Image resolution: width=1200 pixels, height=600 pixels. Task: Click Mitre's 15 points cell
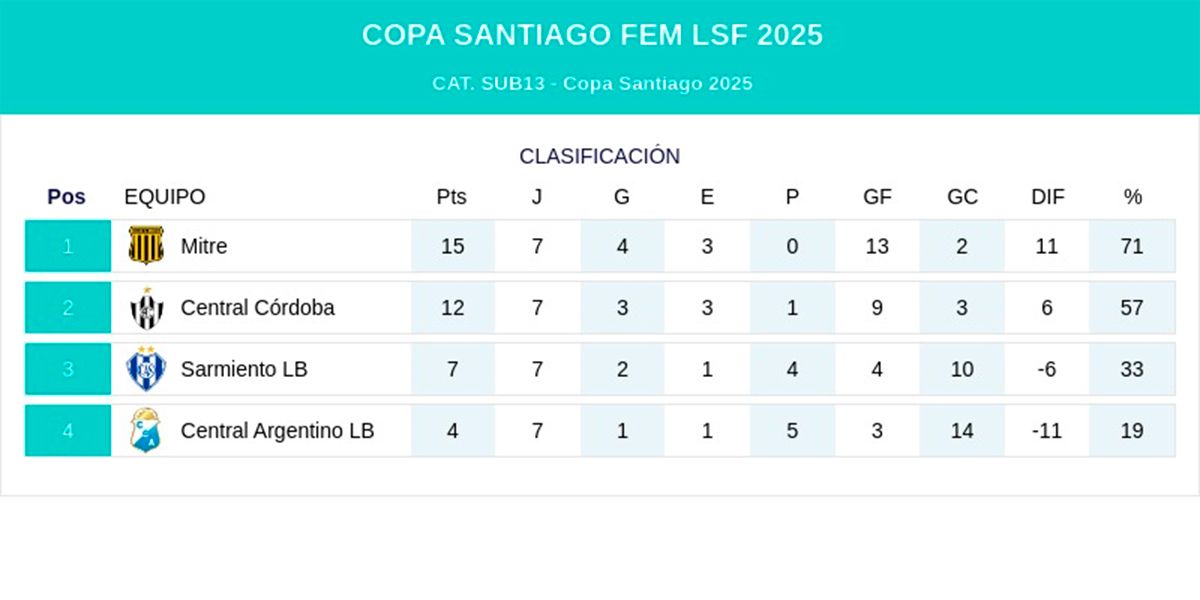click(452, 246)
